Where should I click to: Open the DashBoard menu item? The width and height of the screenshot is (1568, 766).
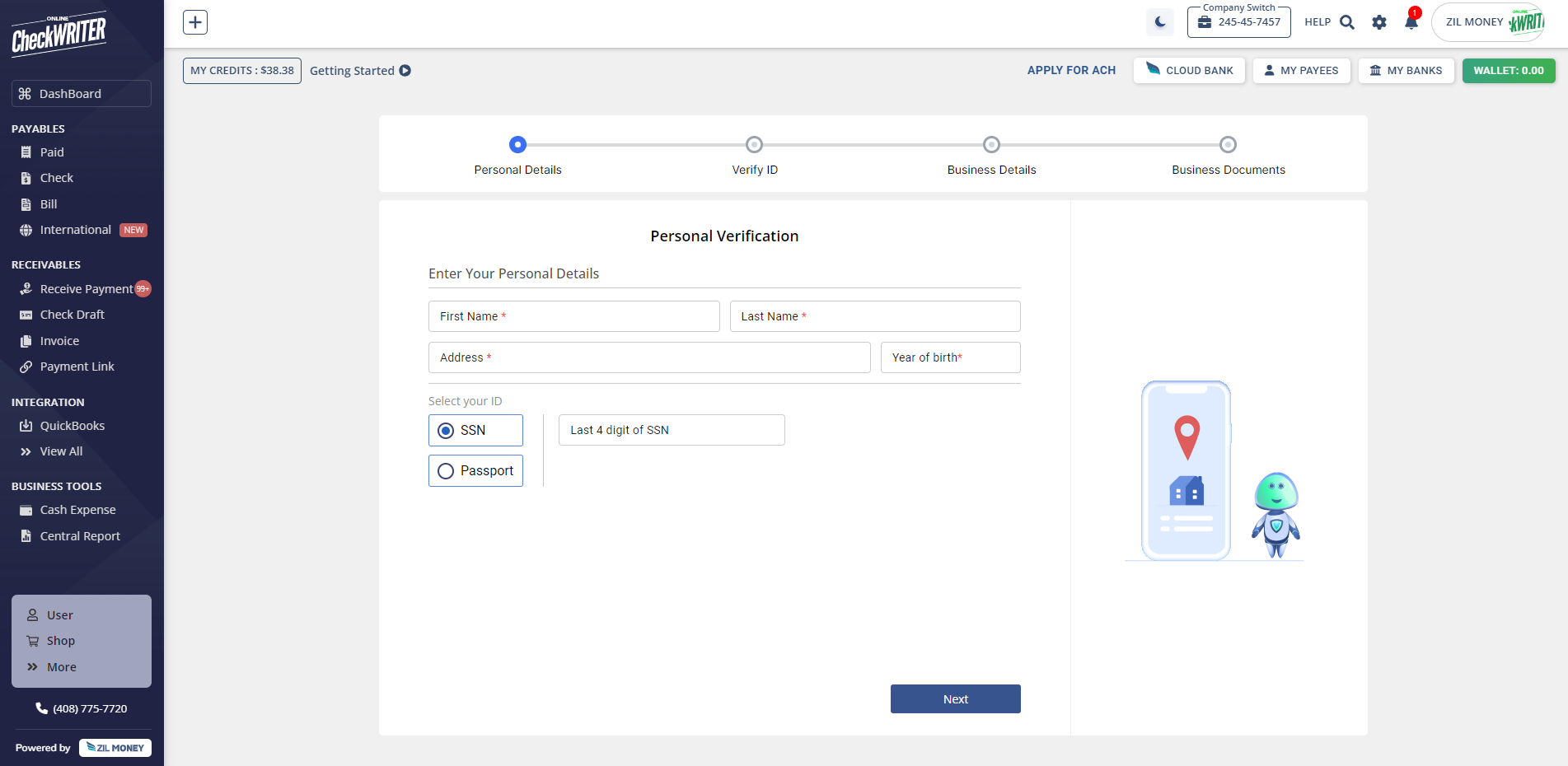coord(81,94)
